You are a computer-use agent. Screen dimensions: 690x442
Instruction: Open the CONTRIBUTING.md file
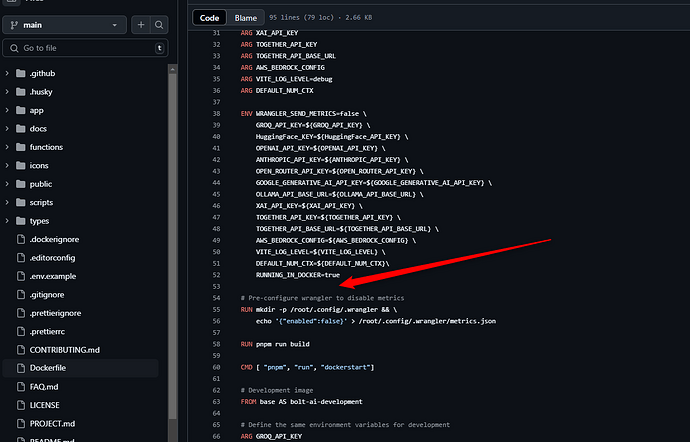click(x=65, y=350)
